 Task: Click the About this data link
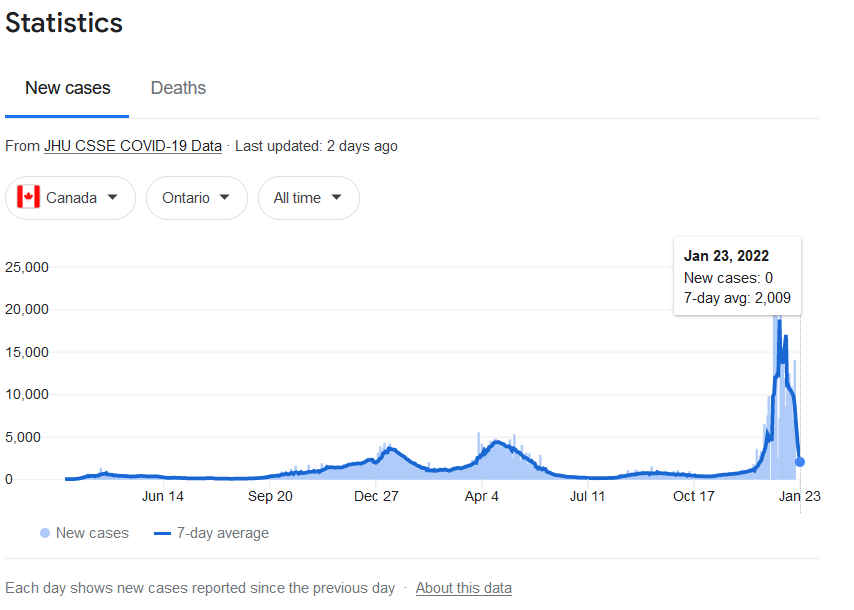463,588
